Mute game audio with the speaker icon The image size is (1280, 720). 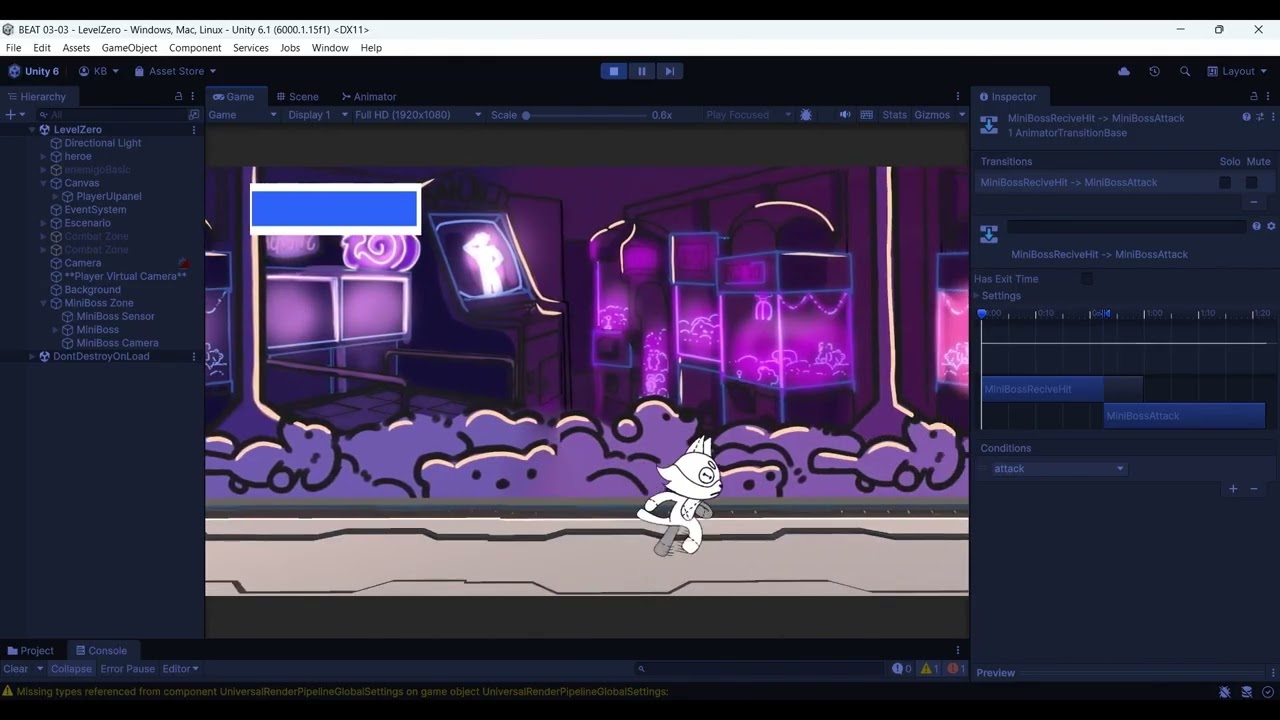click(x=845, y=115)
